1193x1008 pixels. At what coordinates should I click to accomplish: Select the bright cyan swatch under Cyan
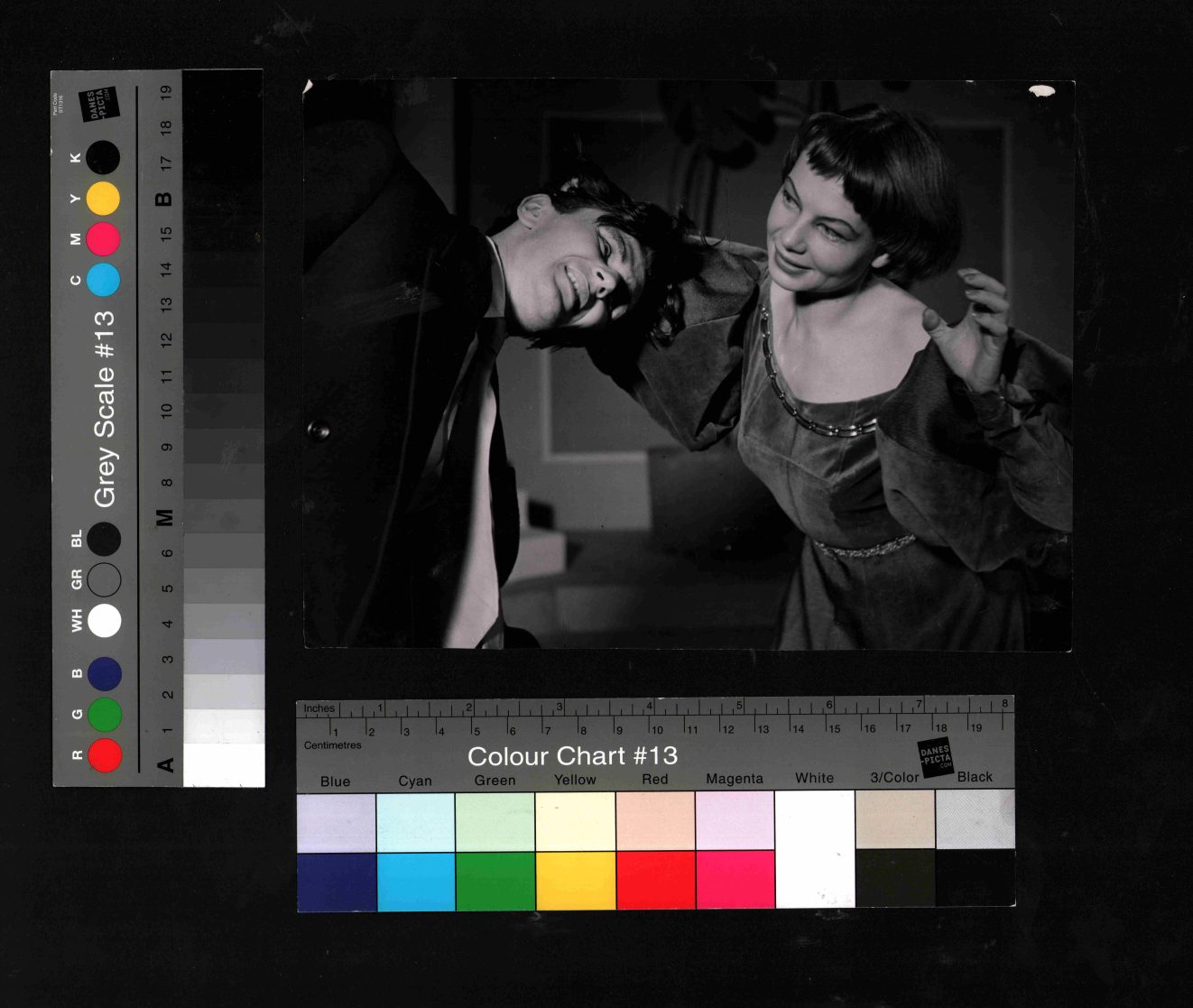pos(416,881)
